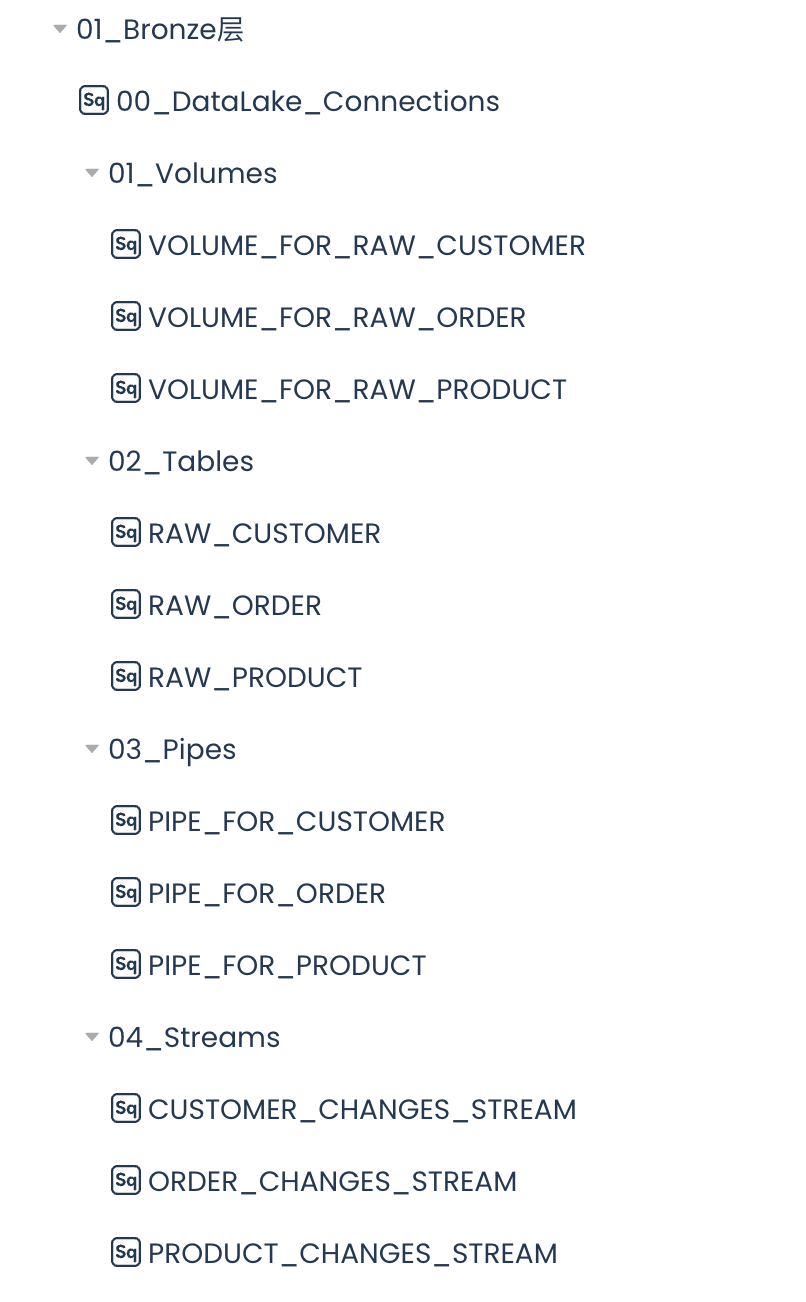
Task: Collapse the 03_Pipes folder arrow
Action: [92, 750]
